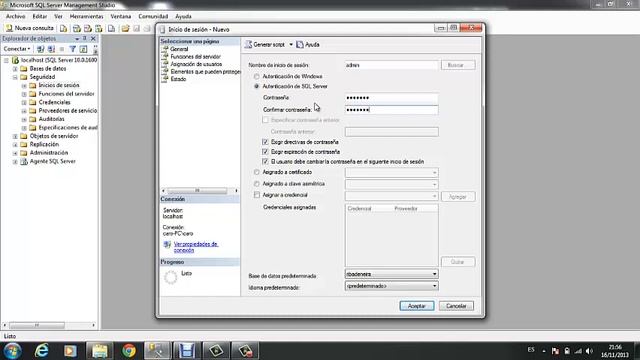The image size is (640, 360).
Task: Open Internet Explorer from the taskbar
Action: 42,351
